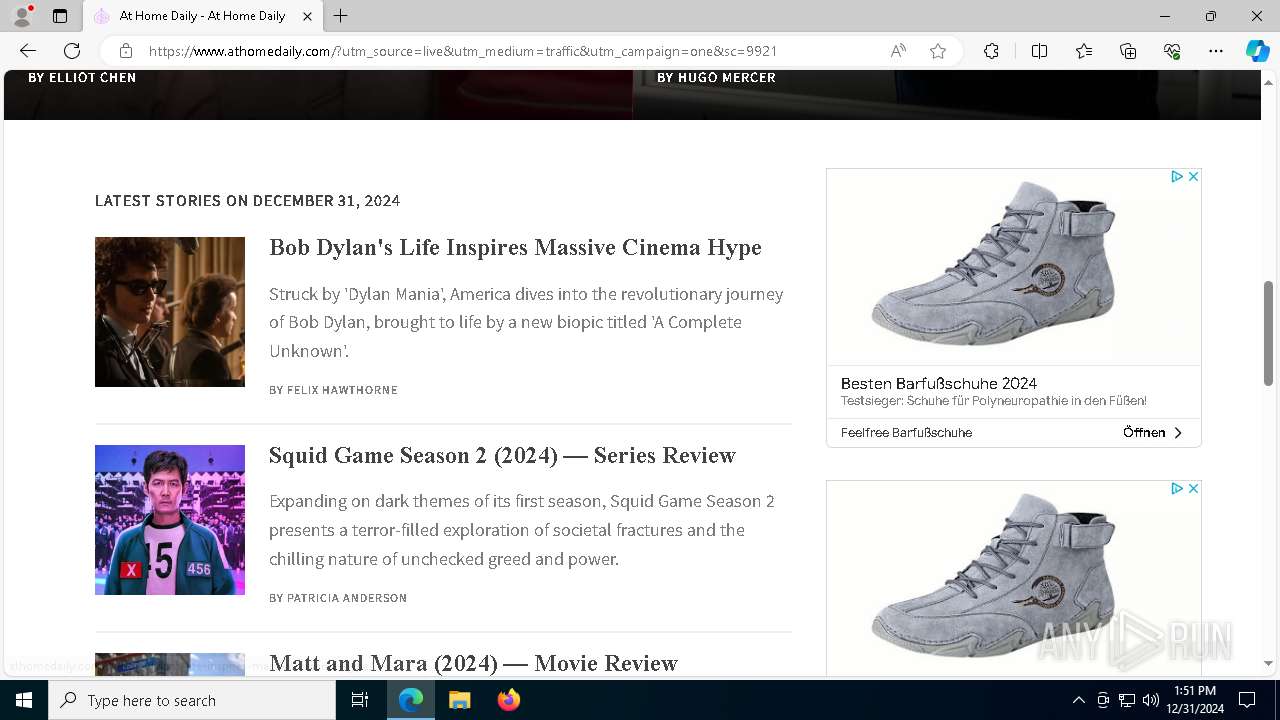The width and height of the screenshot is (1280, 720).
Task: Click the Bob Dylan story thumbnail
Action: (x=170, y=312)
